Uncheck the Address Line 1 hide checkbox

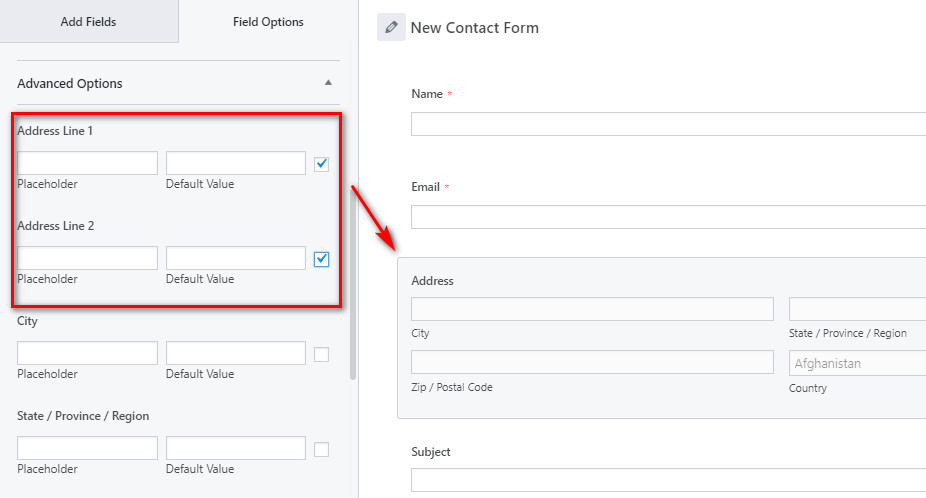click(x=321, y=164)
